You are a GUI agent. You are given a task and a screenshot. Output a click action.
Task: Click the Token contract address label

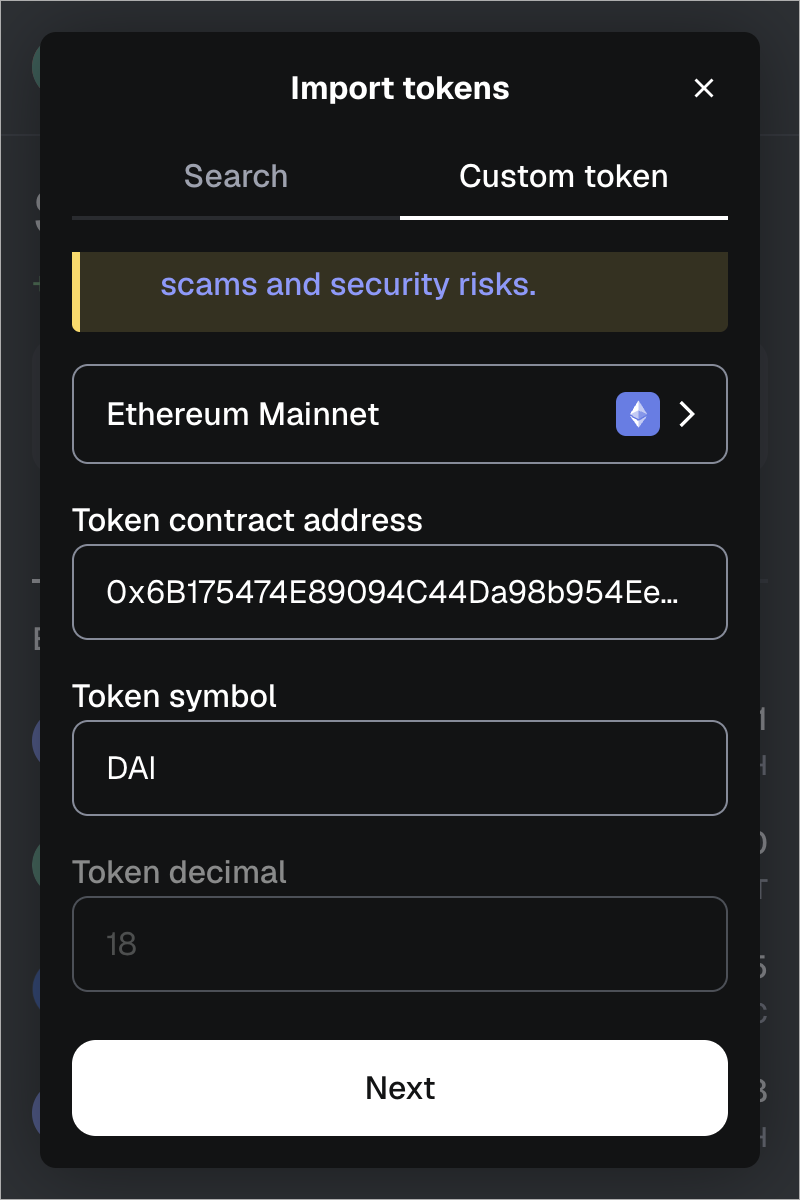(x=247, y=520)
